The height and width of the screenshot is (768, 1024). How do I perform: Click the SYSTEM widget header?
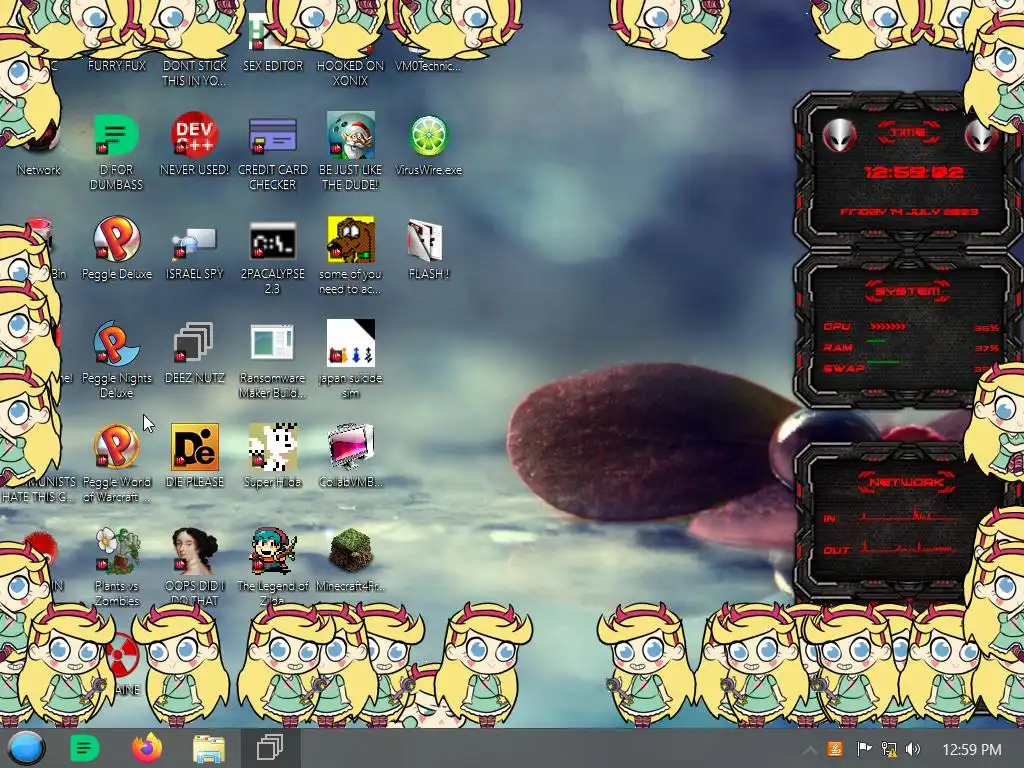(907, 291)
